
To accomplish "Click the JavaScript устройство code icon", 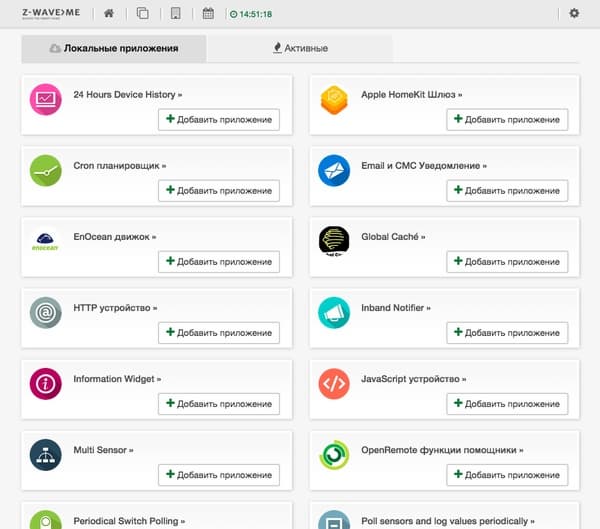I will coord(334,384).
